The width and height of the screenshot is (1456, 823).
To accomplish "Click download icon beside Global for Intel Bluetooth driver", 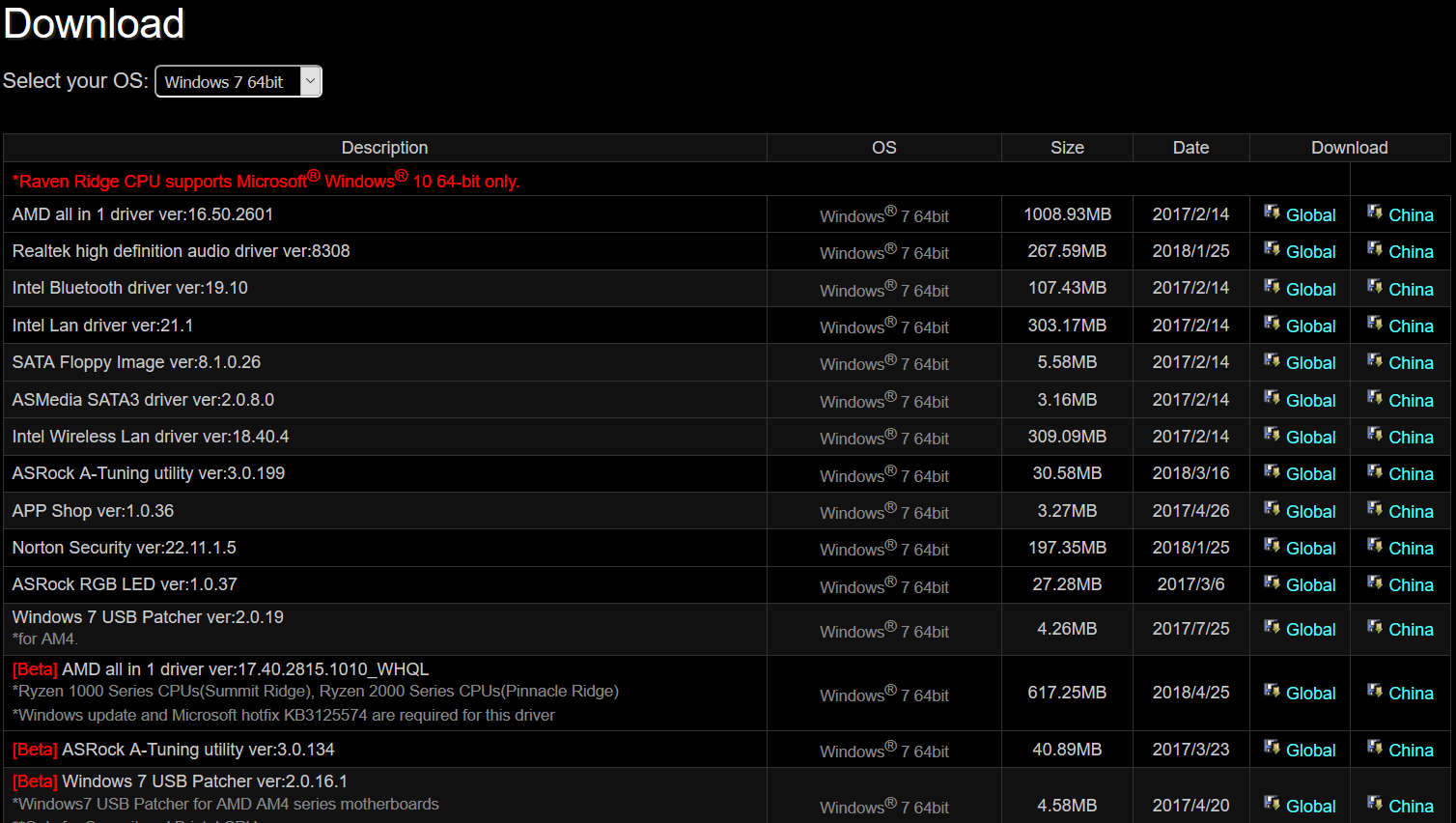I will (1272, 287).
